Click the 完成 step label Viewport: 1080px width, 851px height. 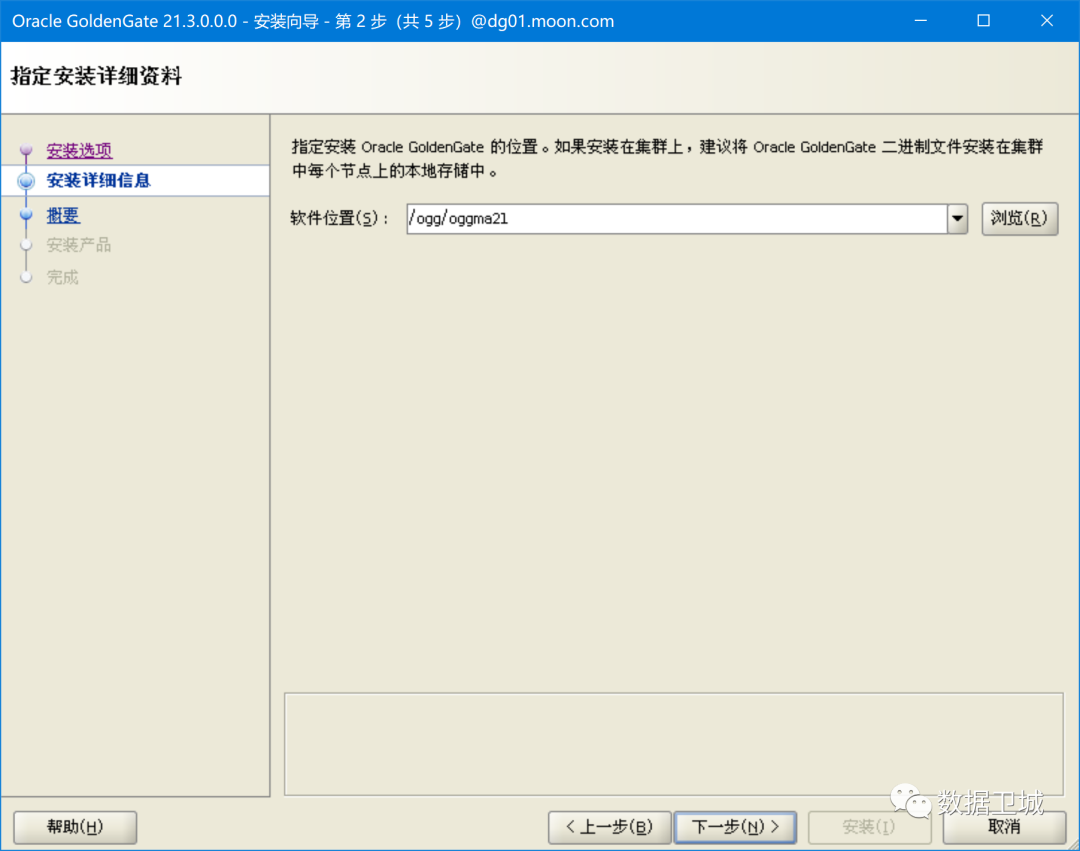63,277
